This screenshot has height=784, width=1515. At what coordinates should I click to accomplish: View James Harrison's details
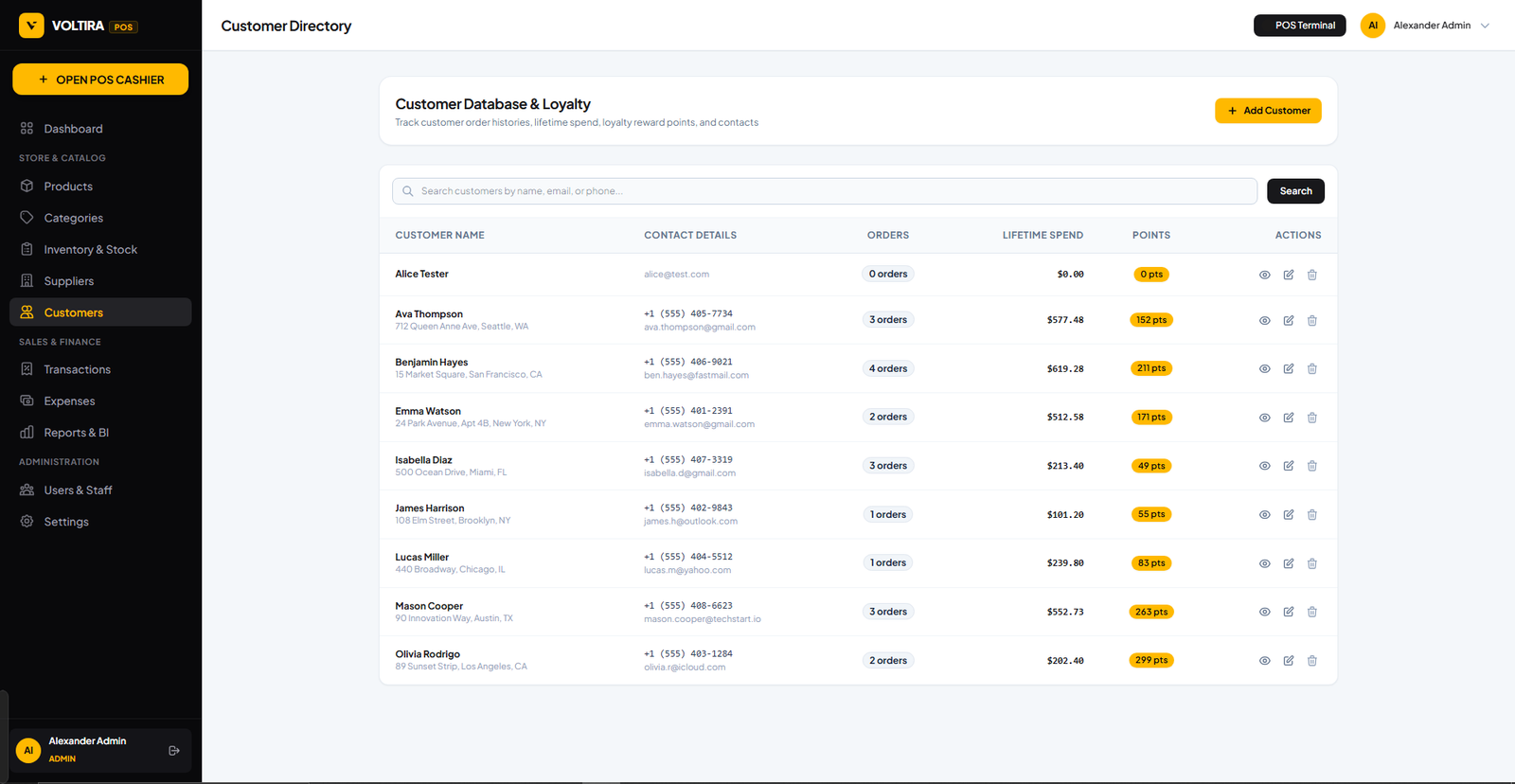(x=1265, y=515)
